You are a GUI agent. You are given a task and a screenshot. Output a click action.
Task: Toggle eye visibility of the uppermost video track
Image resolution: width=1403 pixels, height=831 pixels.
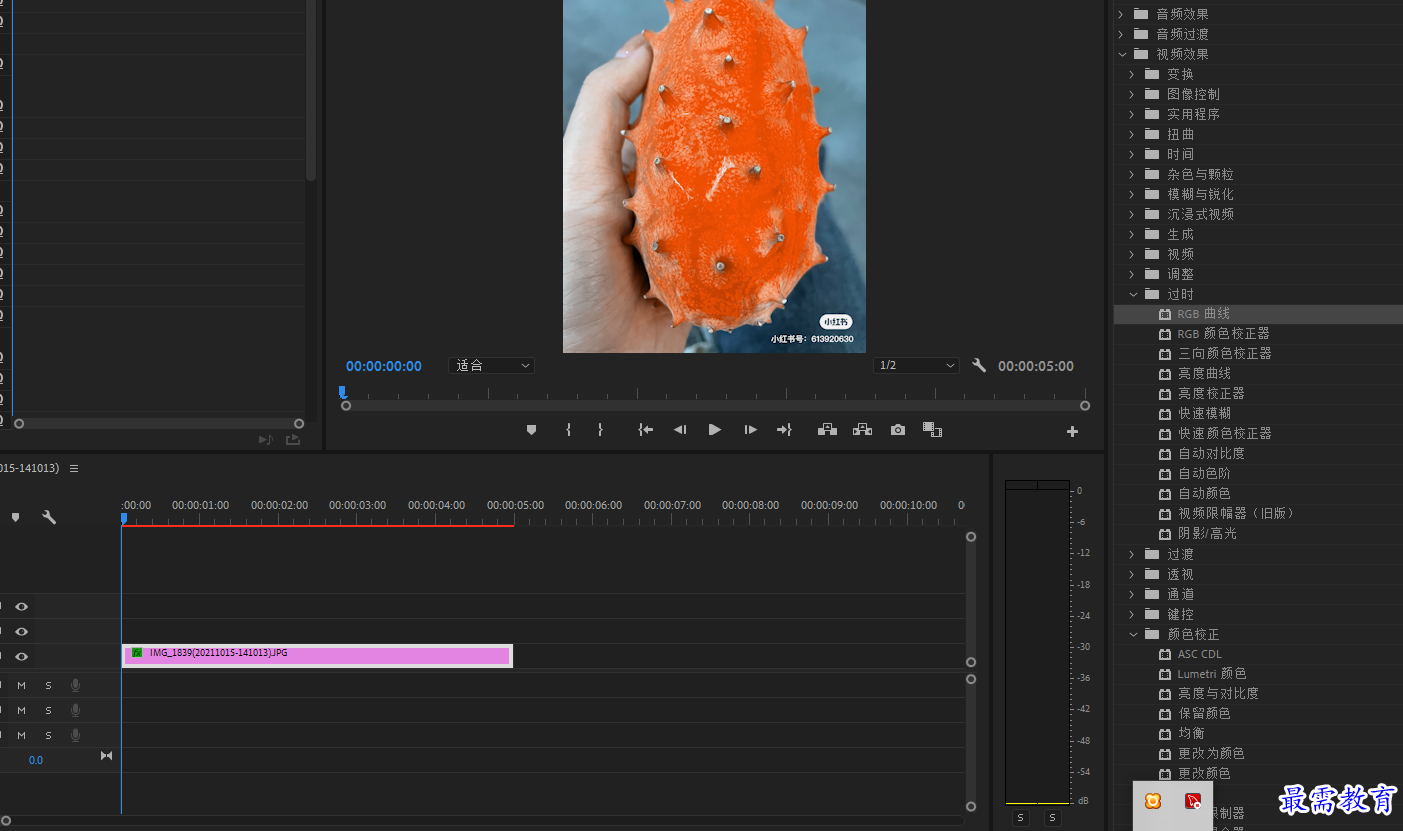tap(21, 606)
